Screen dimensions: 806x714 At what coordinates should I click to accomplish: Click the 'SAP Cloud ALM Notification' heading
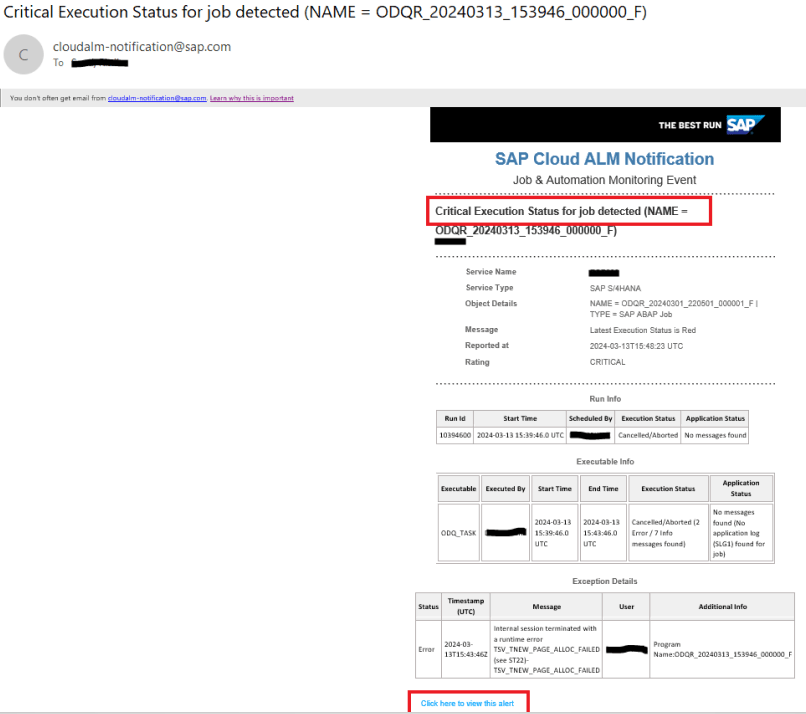[x=604, y=159]
